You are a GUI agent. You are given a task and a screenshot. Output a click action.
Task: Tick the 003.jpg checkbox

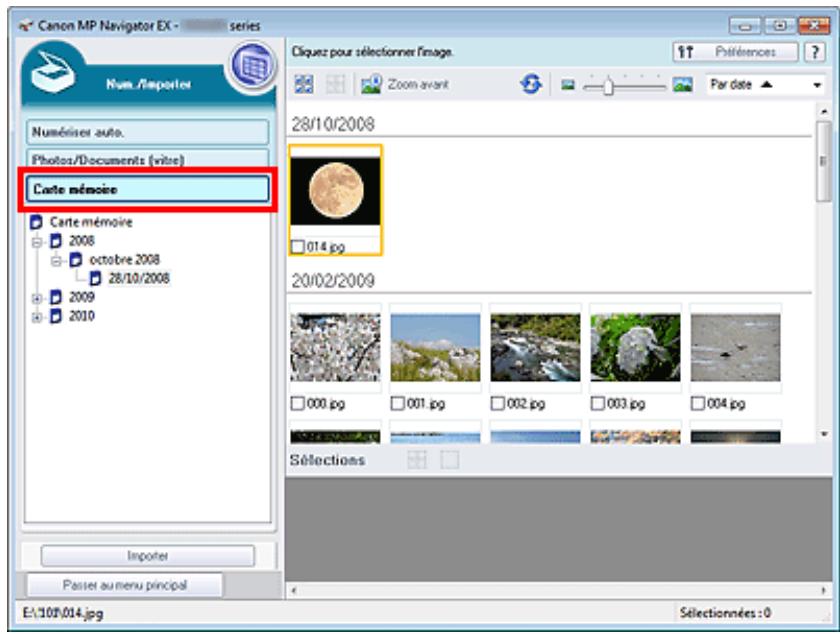(x=597, y=403)
